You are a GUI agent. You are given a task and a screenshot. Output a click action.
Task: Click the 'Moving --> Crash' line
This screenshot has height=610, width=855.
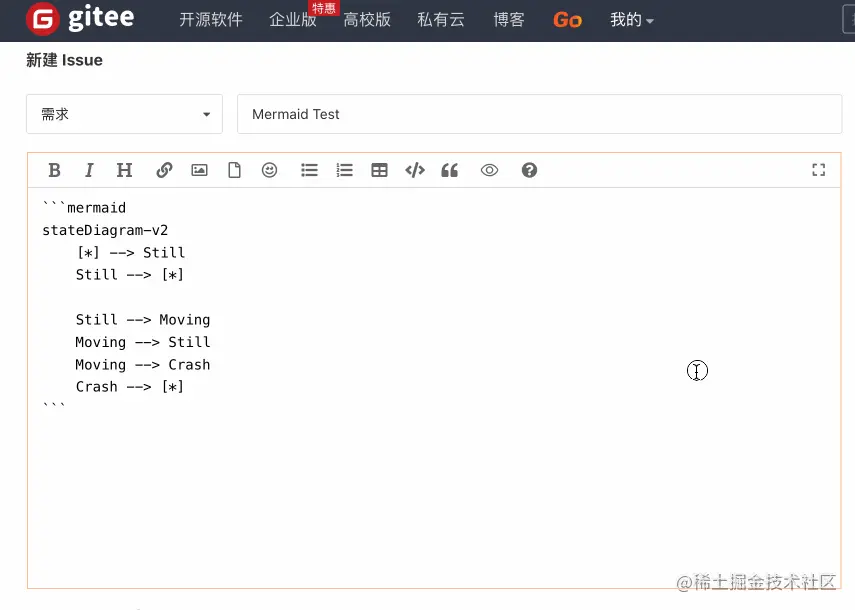click(143, 364)
